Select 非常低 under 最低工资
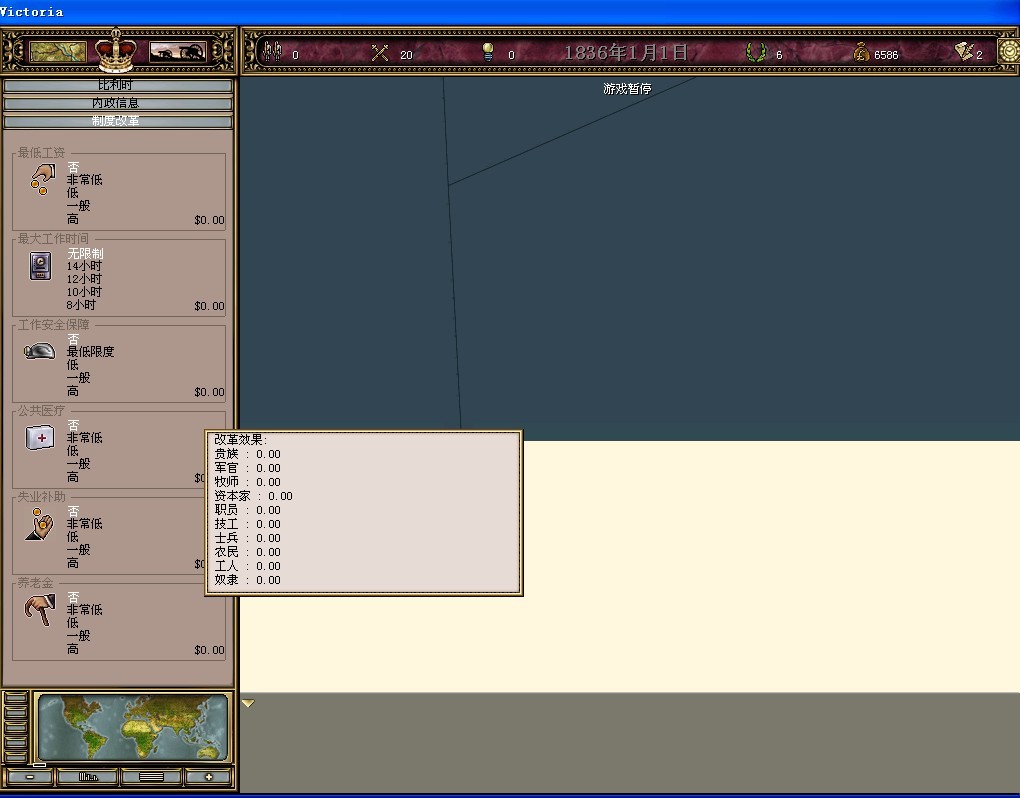The width and height of the screenshot is (1020, 798). point(84,180)
